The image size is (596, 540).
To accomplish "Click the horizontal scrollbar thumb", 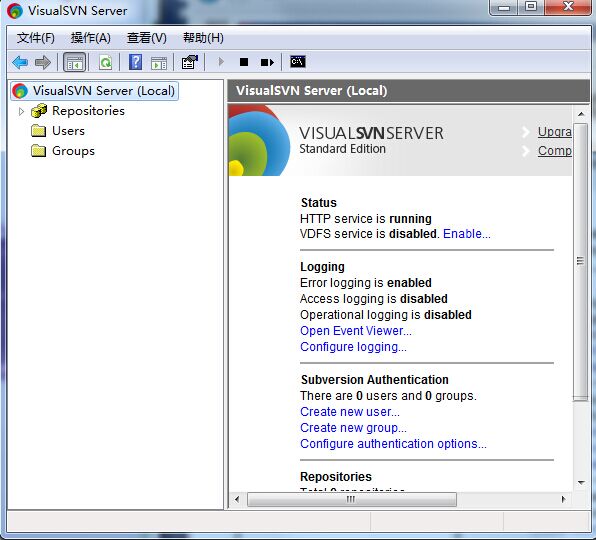I will coord(351,499).
